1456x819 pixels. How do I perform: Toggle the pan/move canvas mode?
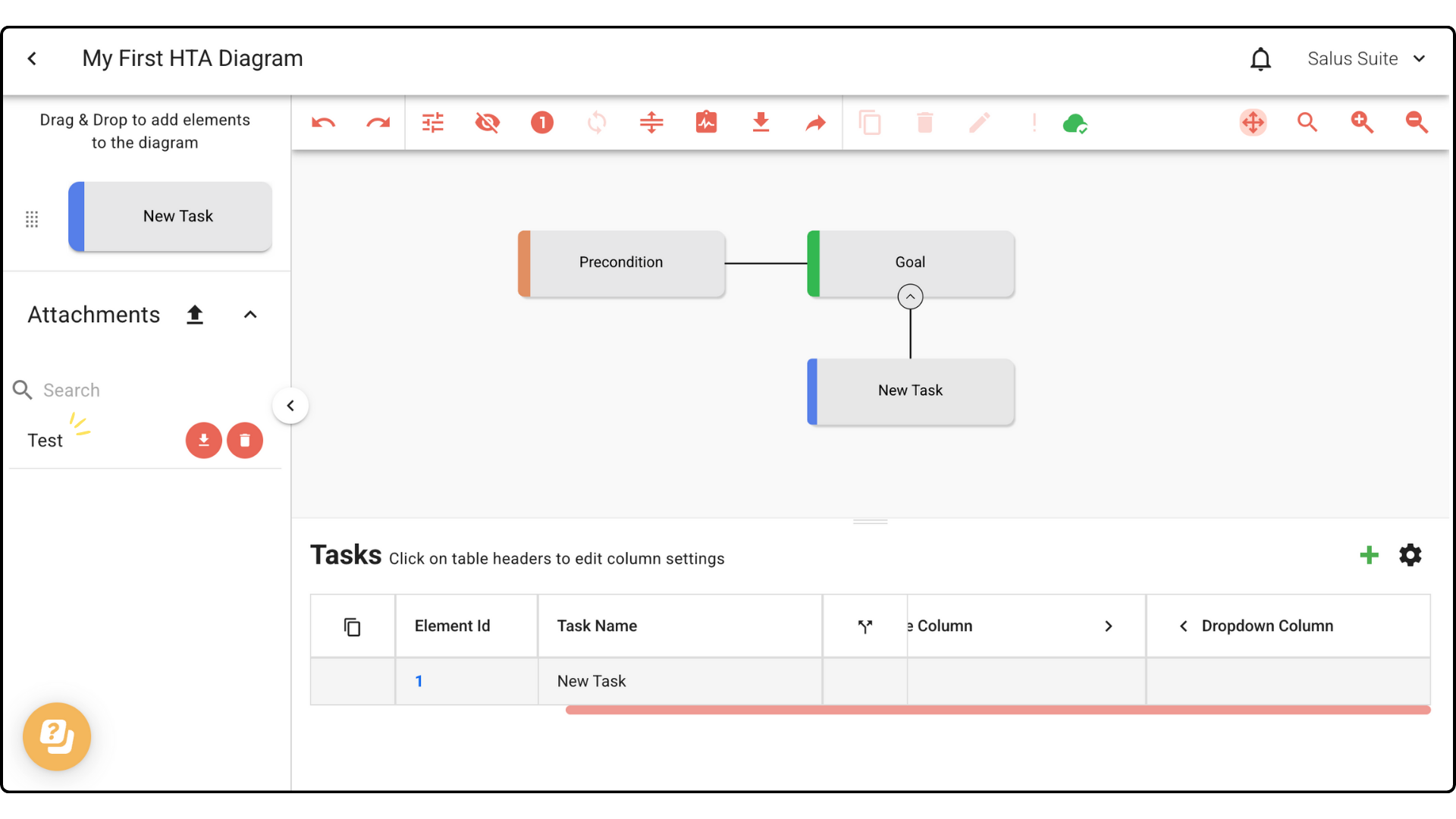1253,123
